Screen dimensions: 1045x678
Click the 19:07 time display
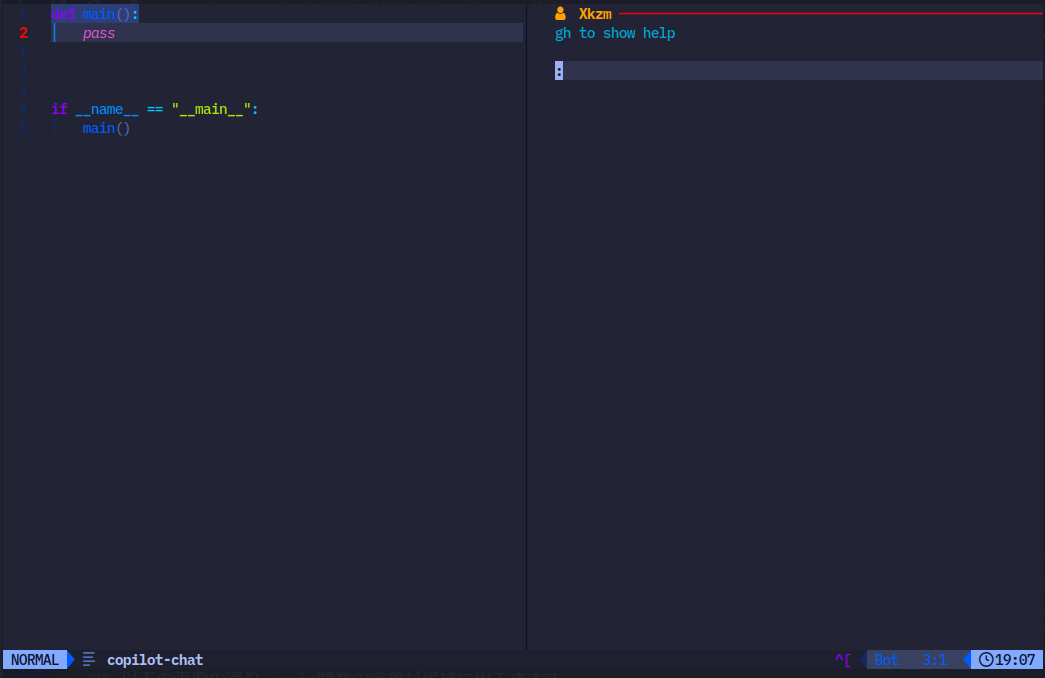(x=1014, y=660)
